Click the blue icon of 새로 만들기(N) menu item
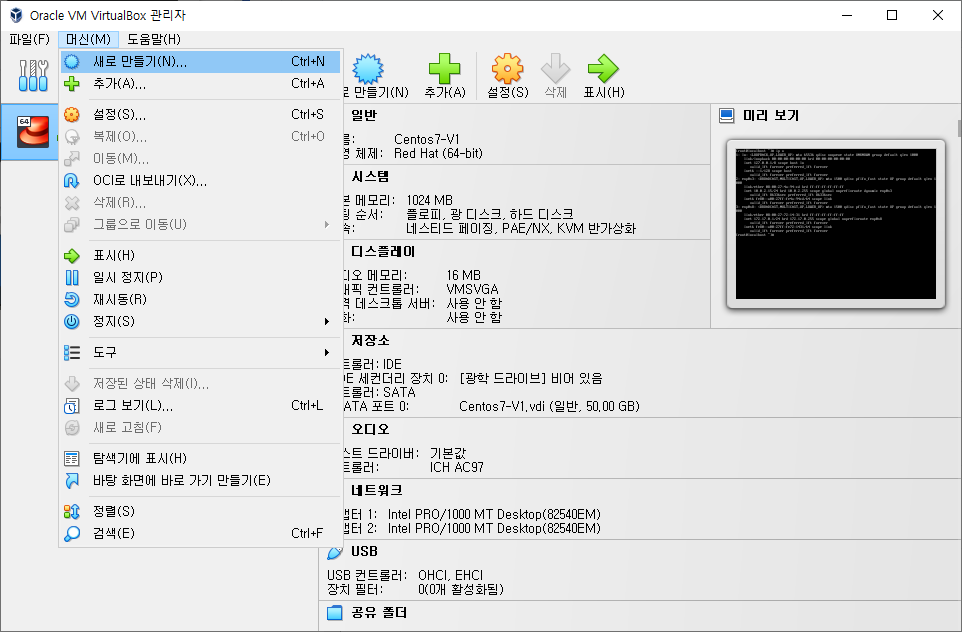962x632 pixels. [72, 61]
